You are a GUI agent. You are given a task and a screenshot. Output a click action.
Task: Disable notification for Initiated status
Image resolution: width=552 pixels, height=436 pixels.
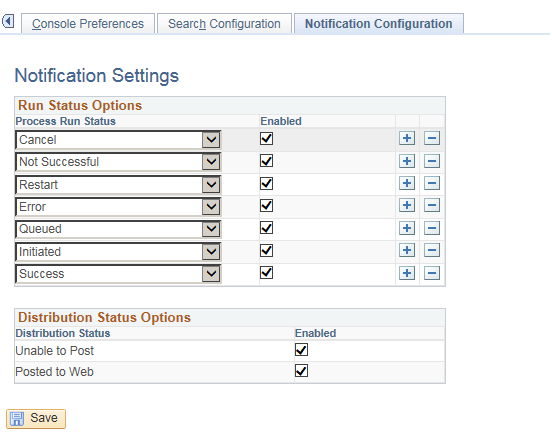(266, 251)
